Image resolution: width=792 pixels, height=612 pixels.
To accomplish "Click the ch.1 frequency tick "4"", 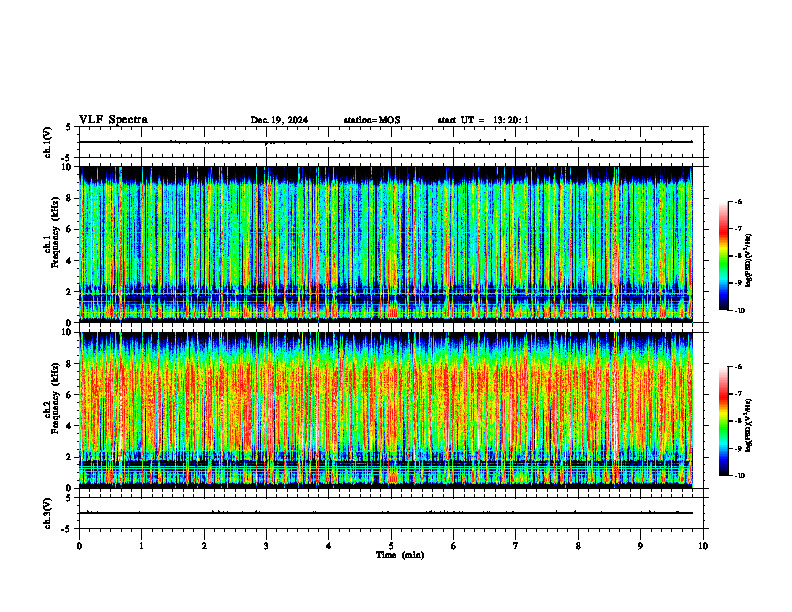I will pos(69,261).
